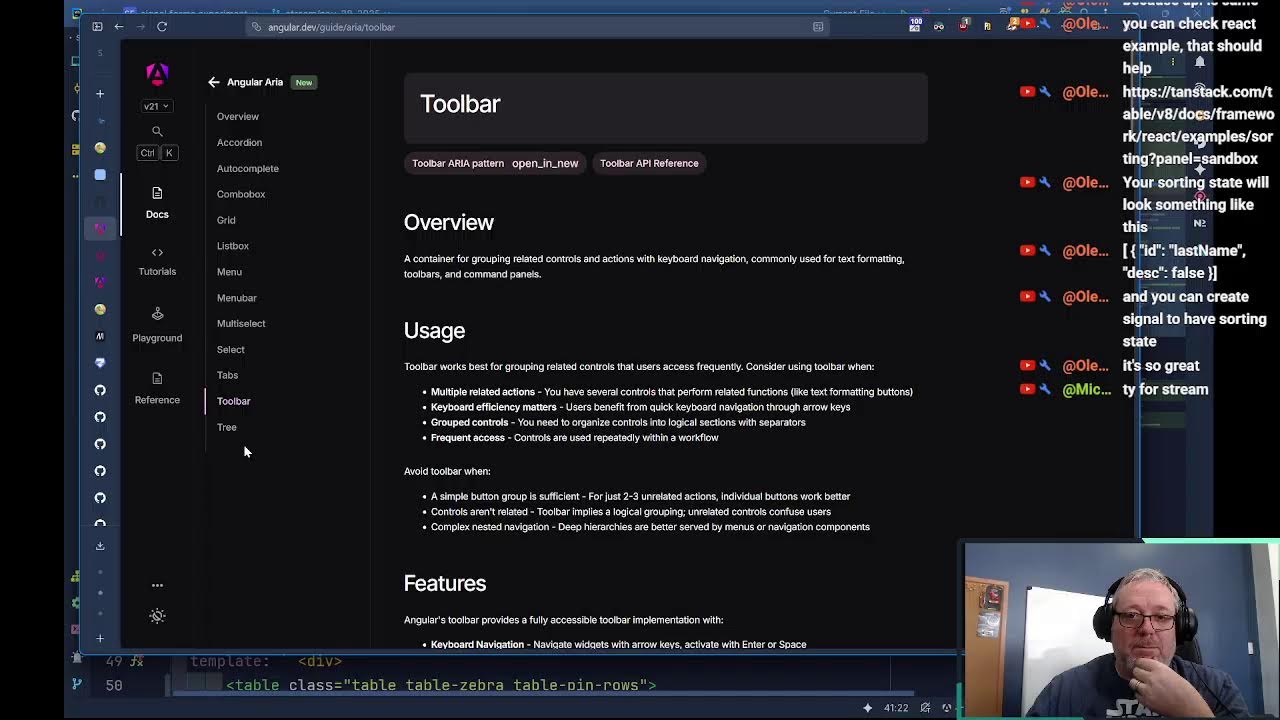Click the glasses extension icon
Image resolution: width=1280 pixels, height=720 pixels.
coord(938,26)
